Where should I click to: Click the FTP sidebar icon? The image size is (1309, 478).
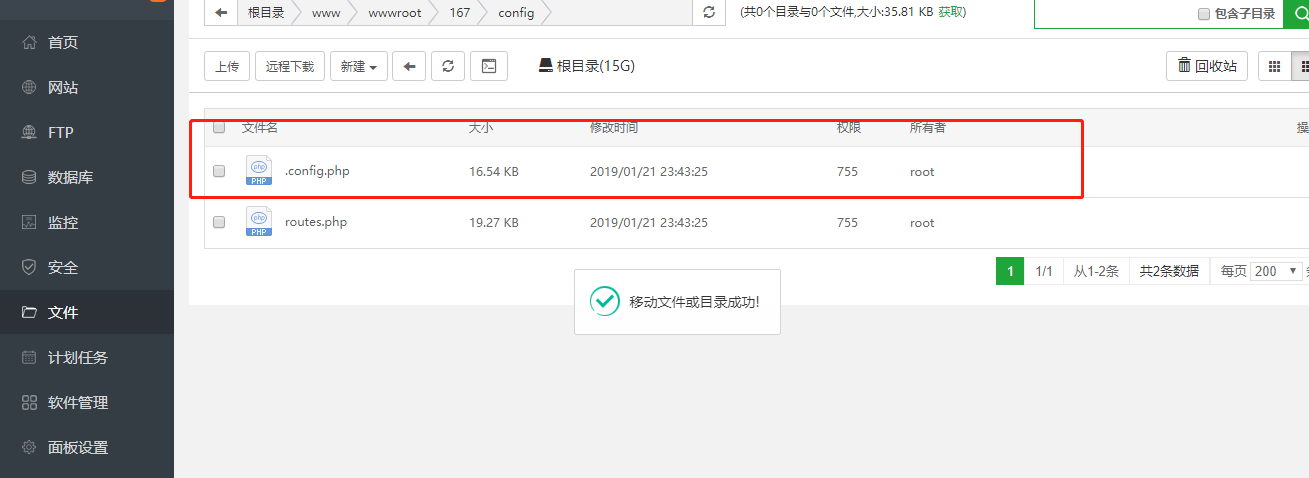tap(29, 132)
